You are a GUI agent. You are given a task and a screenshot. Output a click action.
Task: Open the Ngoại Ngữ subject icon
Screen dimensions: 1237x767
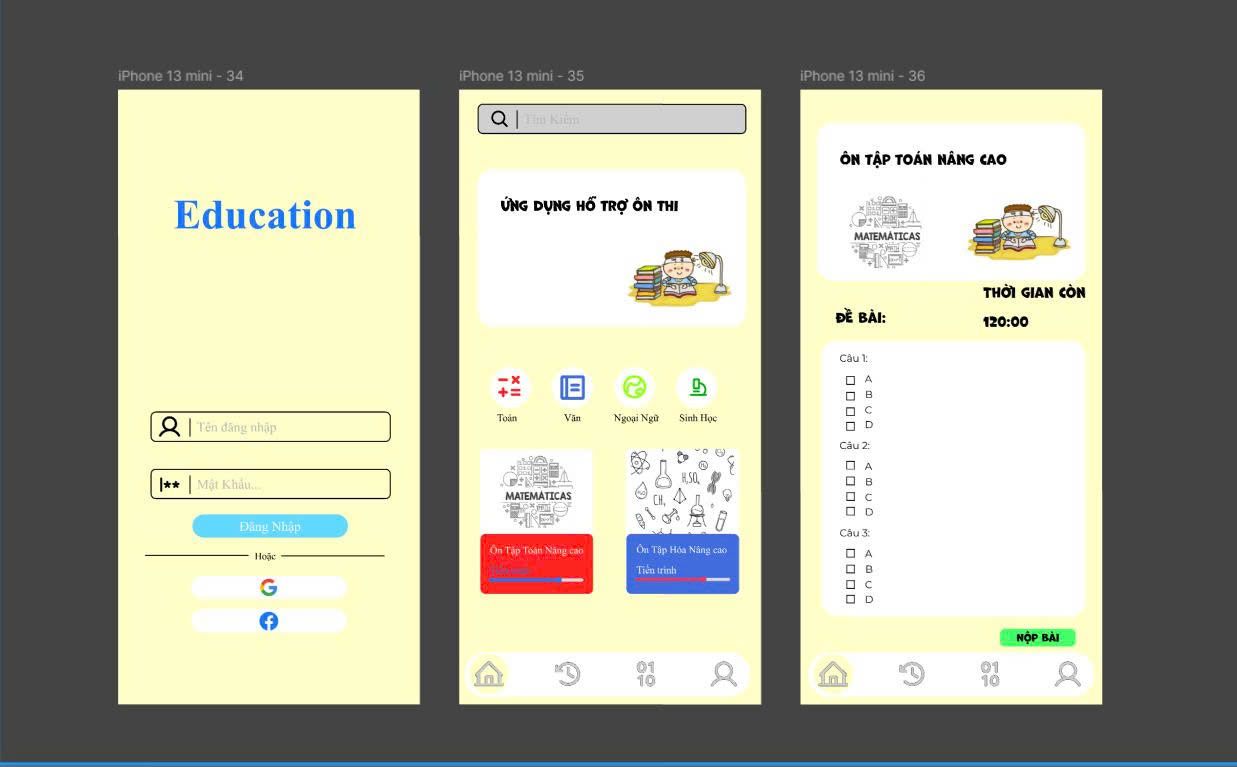tap(635, 386)
